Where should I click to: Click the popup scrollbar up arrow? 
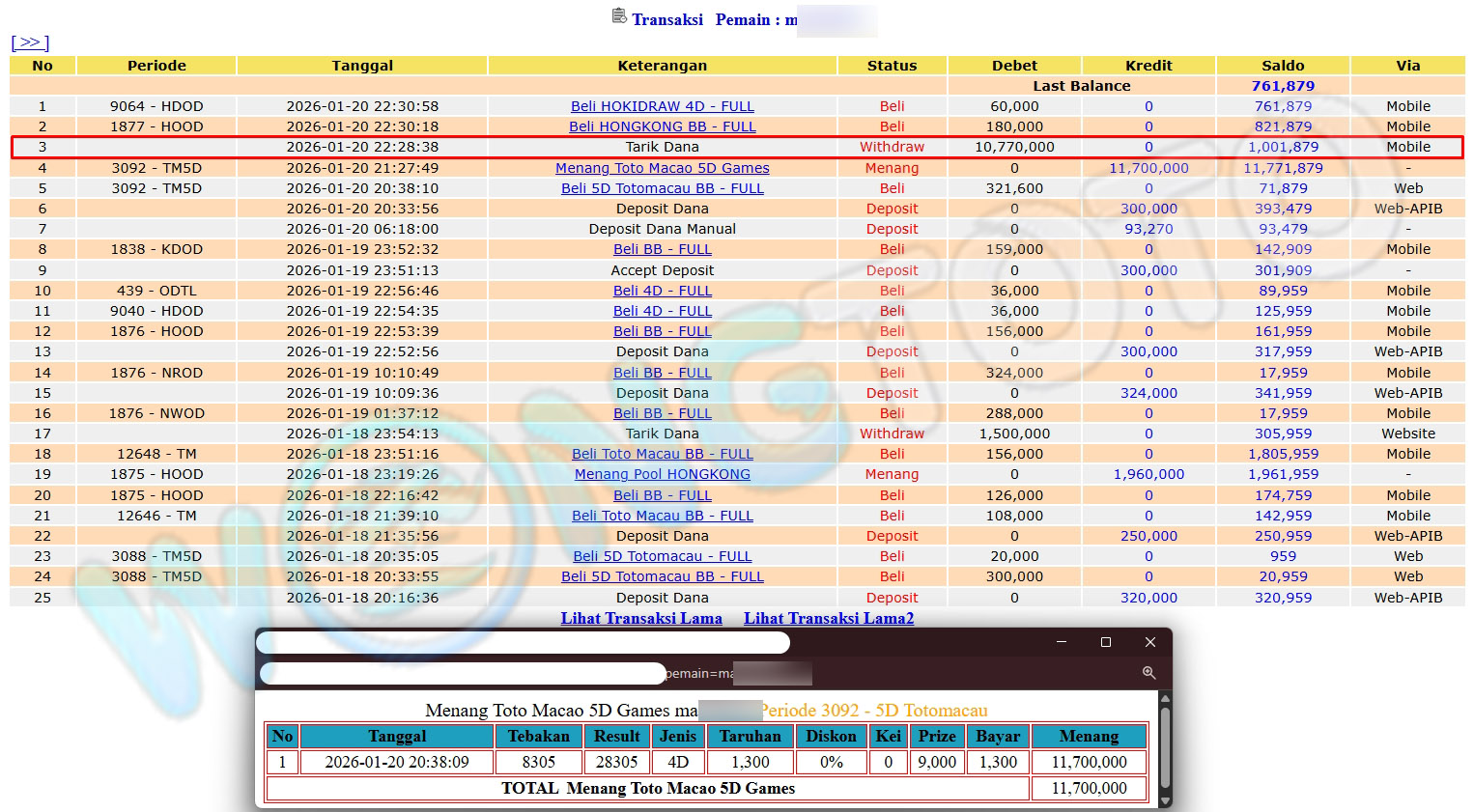click(1165, 699)
